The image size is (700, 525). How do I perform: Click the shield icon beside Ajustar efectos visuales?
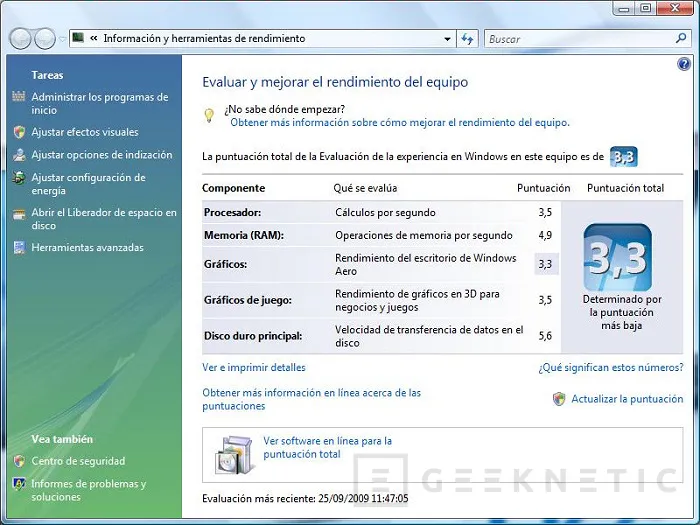click(x=19, y=132)
